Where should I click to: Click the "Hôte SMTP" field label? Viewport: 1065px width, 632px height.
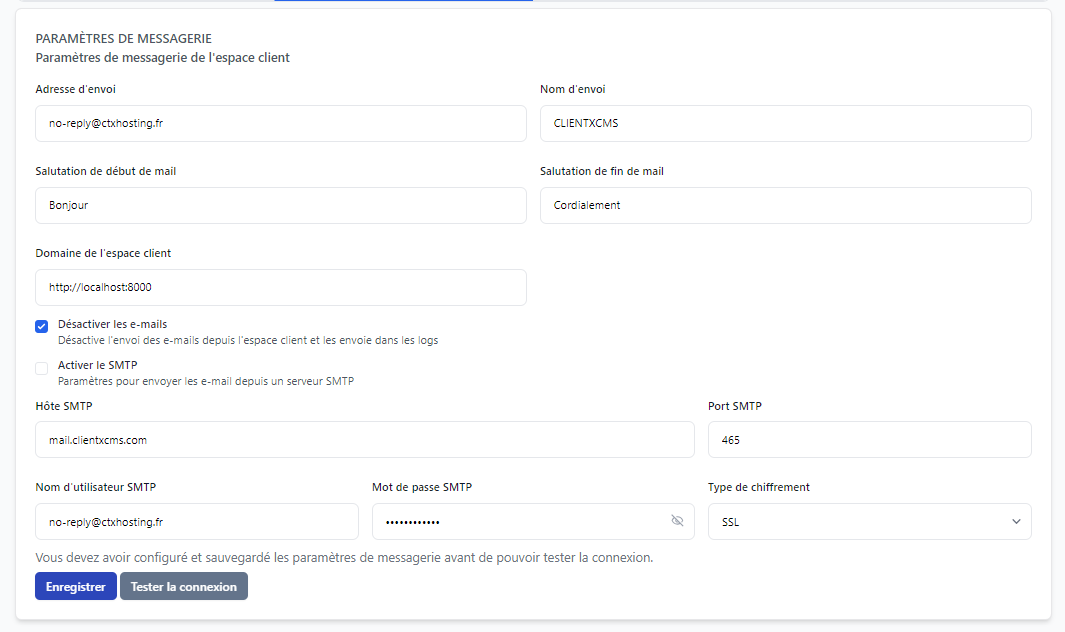click(x=64, y=406)
